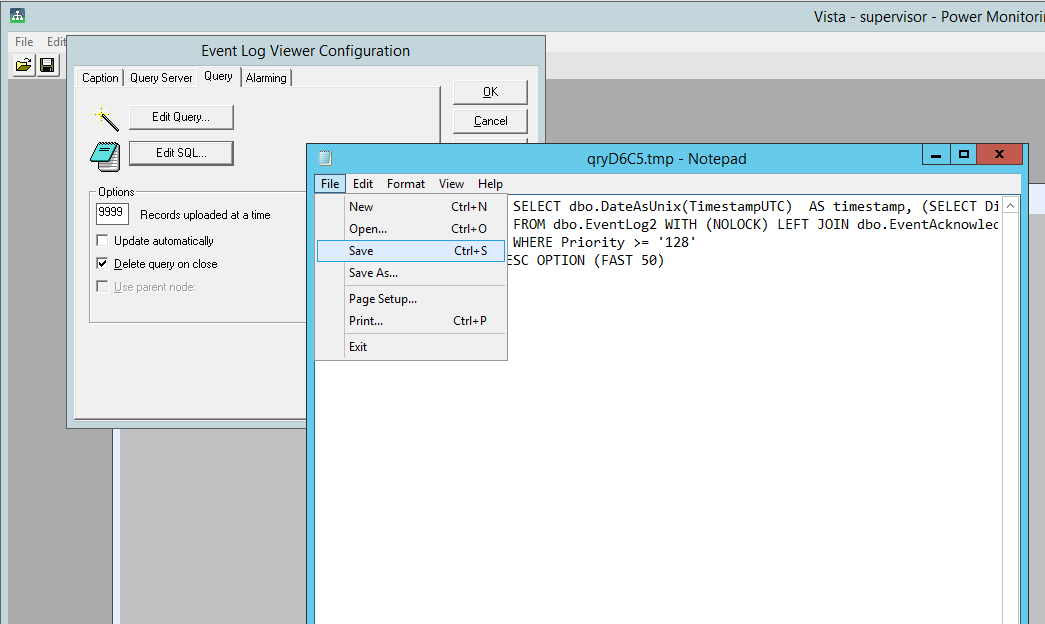Choose Save As... from the File menu
This screenshot has height=624, width=1045.
point(411,273)
